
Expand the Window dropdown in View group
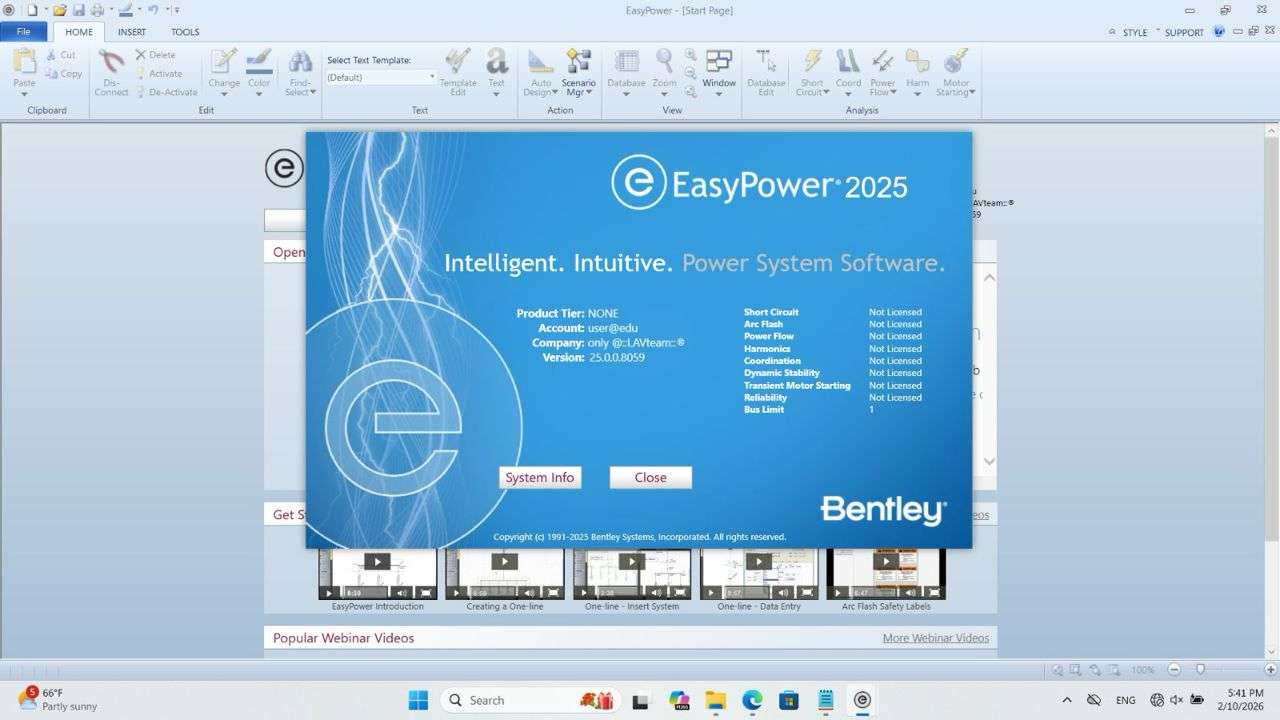719,94
